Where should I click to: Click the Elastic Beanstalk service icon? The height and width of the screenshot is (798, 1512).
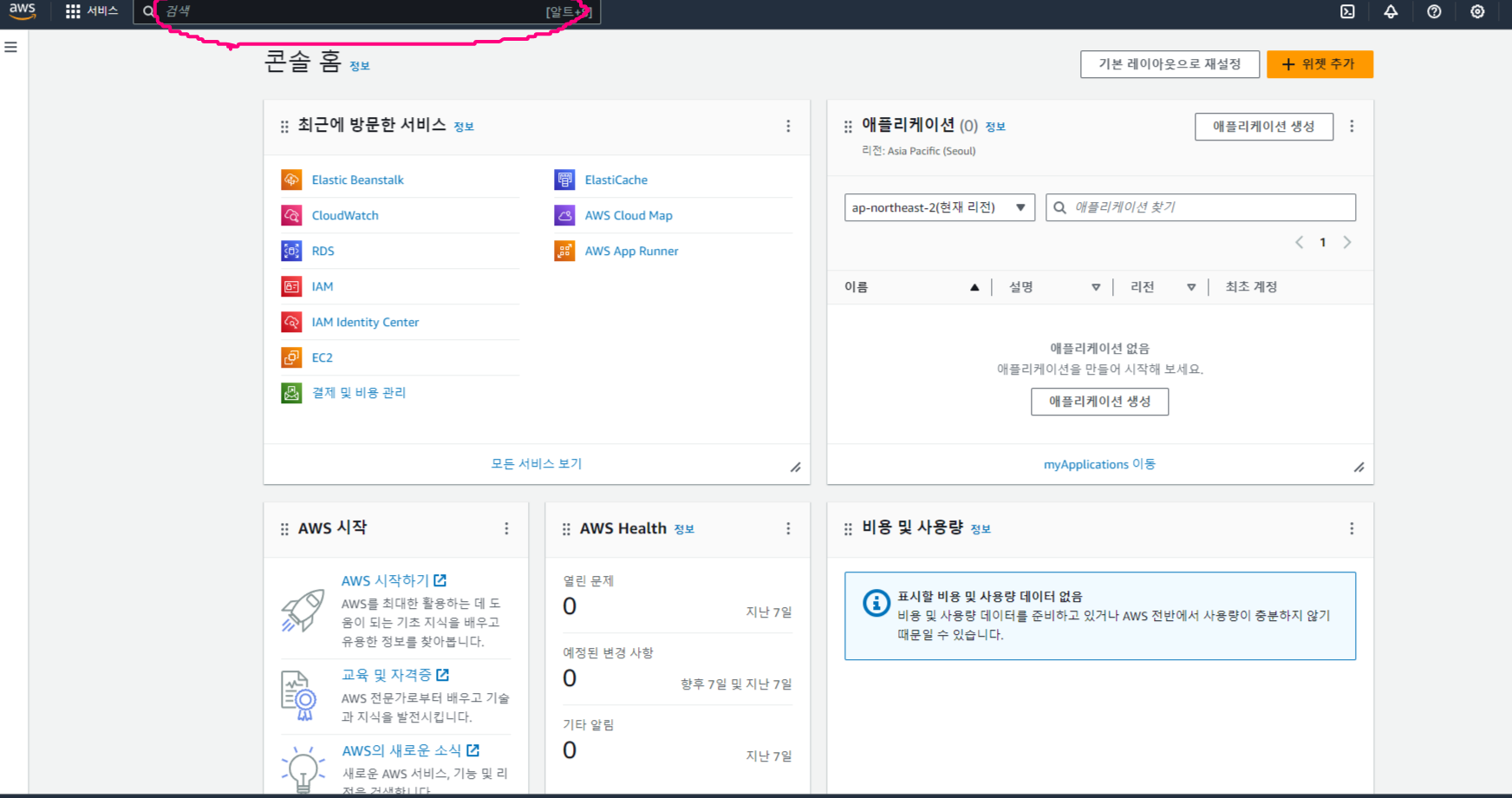tap(291, 180)
